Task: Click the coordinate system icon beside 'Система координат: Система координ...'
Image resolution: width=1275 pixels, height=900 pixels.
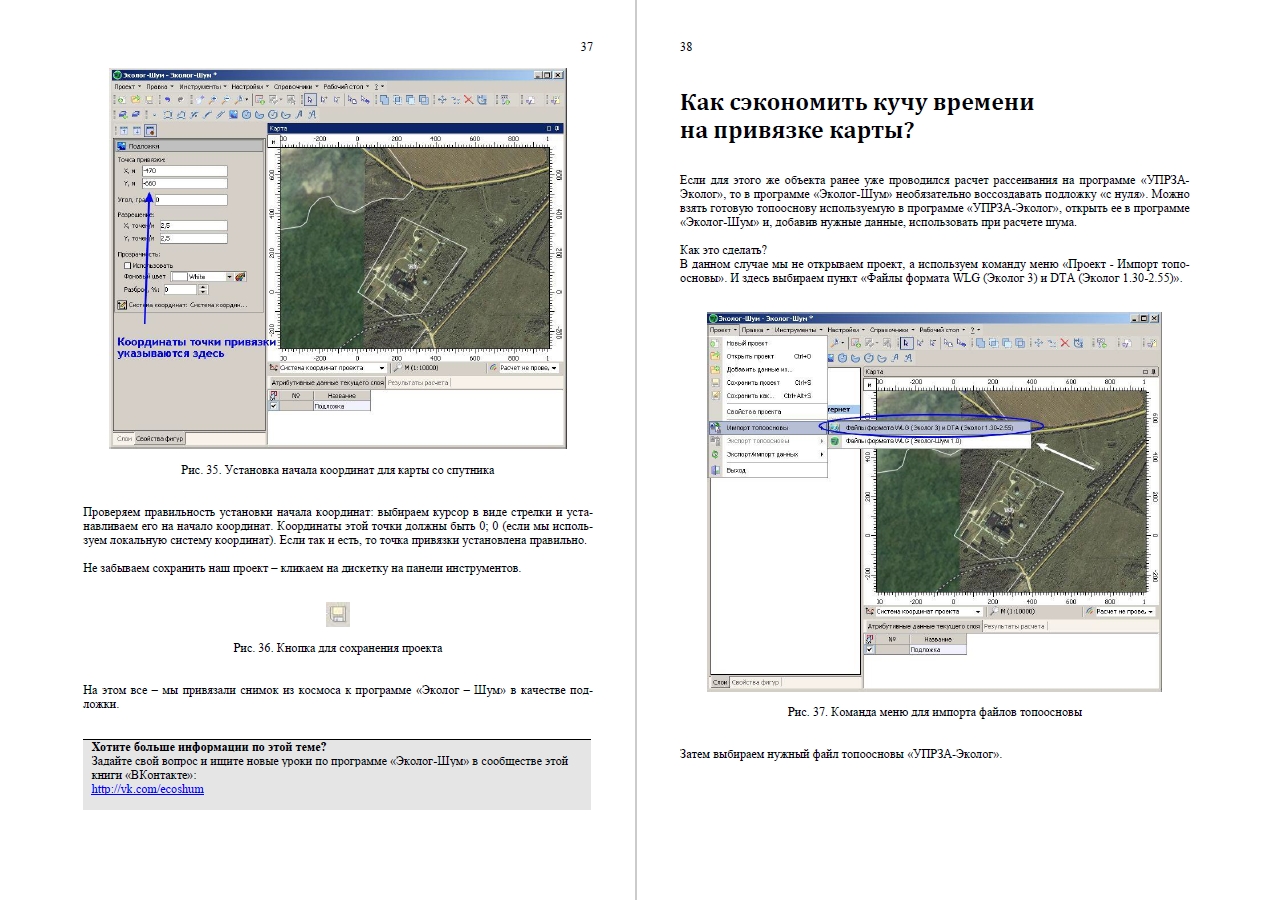Action: pos(122,305)
